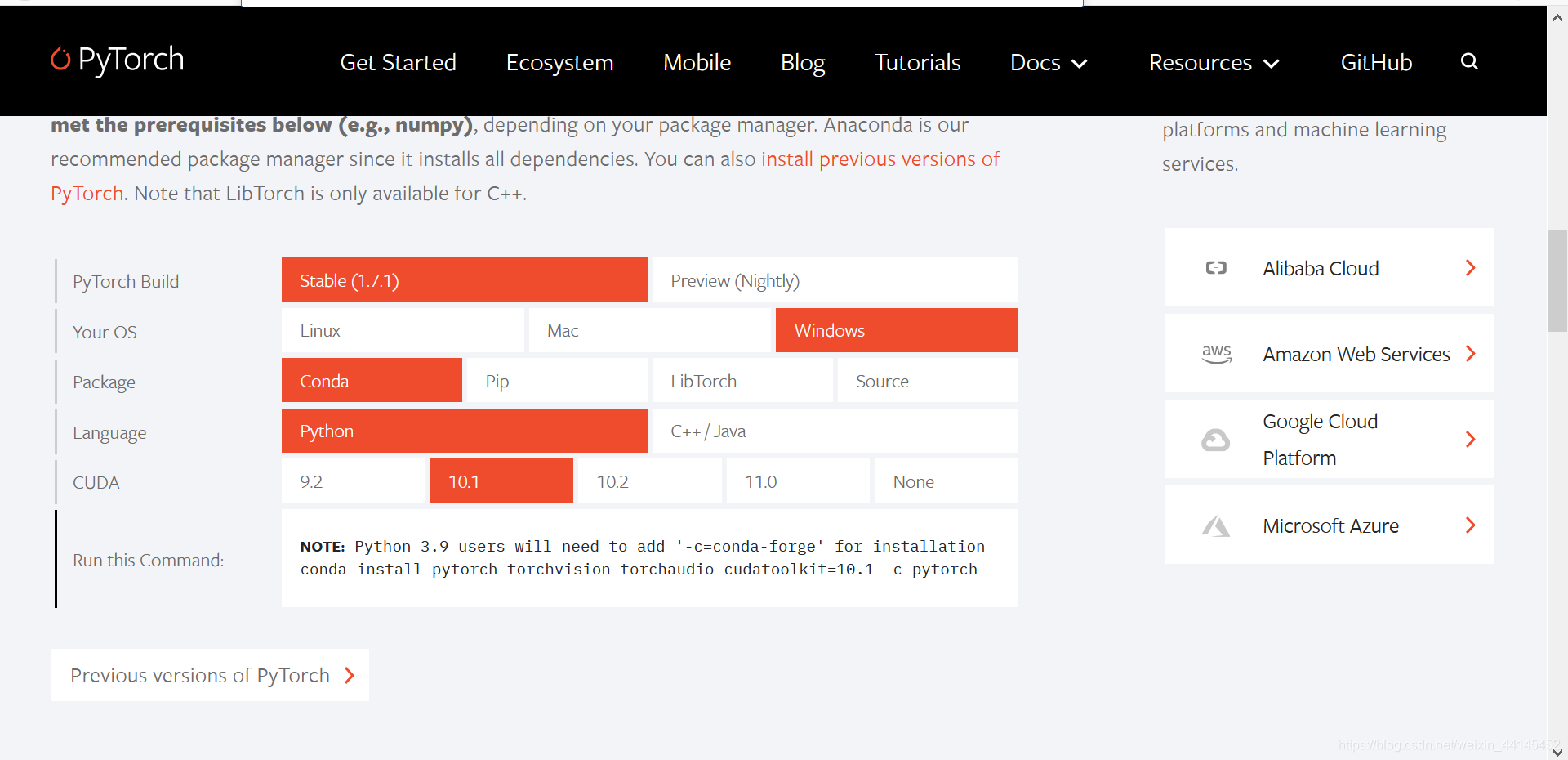
Task: Expand the Resources dropdown menu
Action: pos(1214,63)
